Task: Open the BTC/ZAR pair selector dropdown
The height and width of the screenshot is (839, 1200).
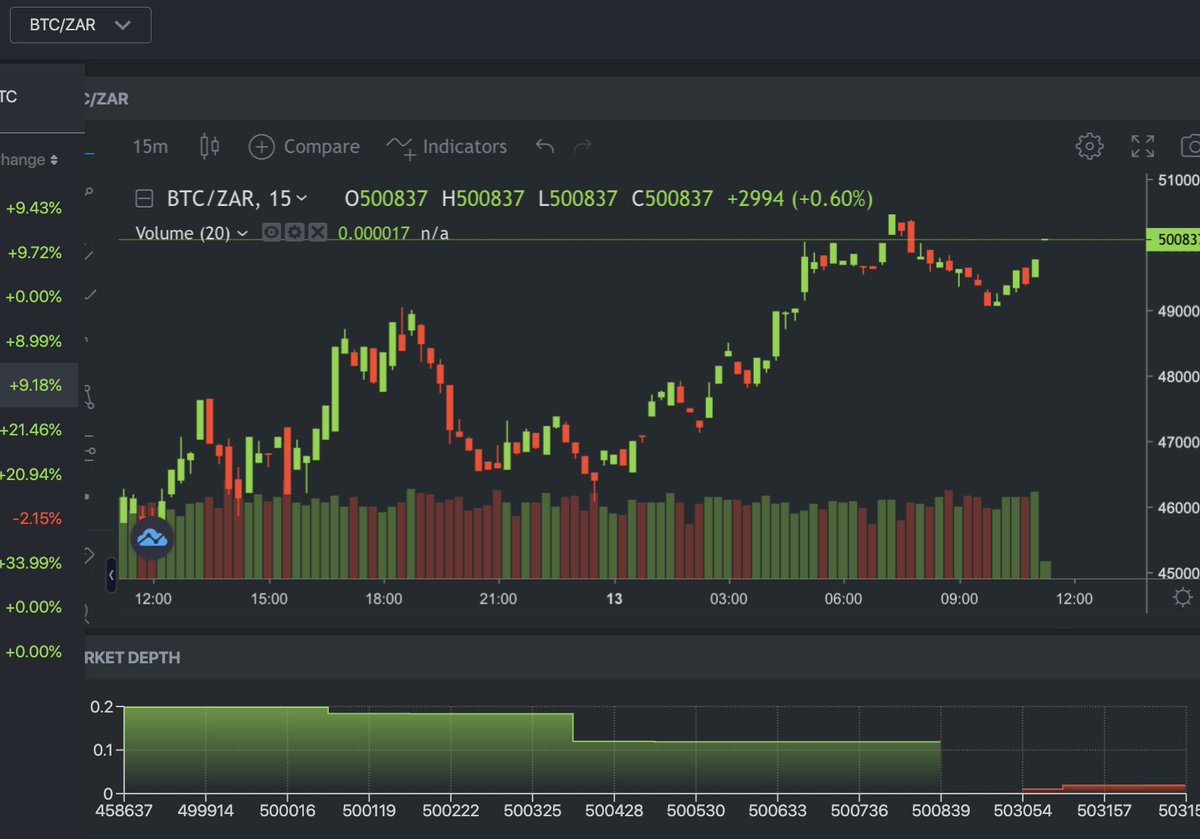Action: (x=80, y=25)
